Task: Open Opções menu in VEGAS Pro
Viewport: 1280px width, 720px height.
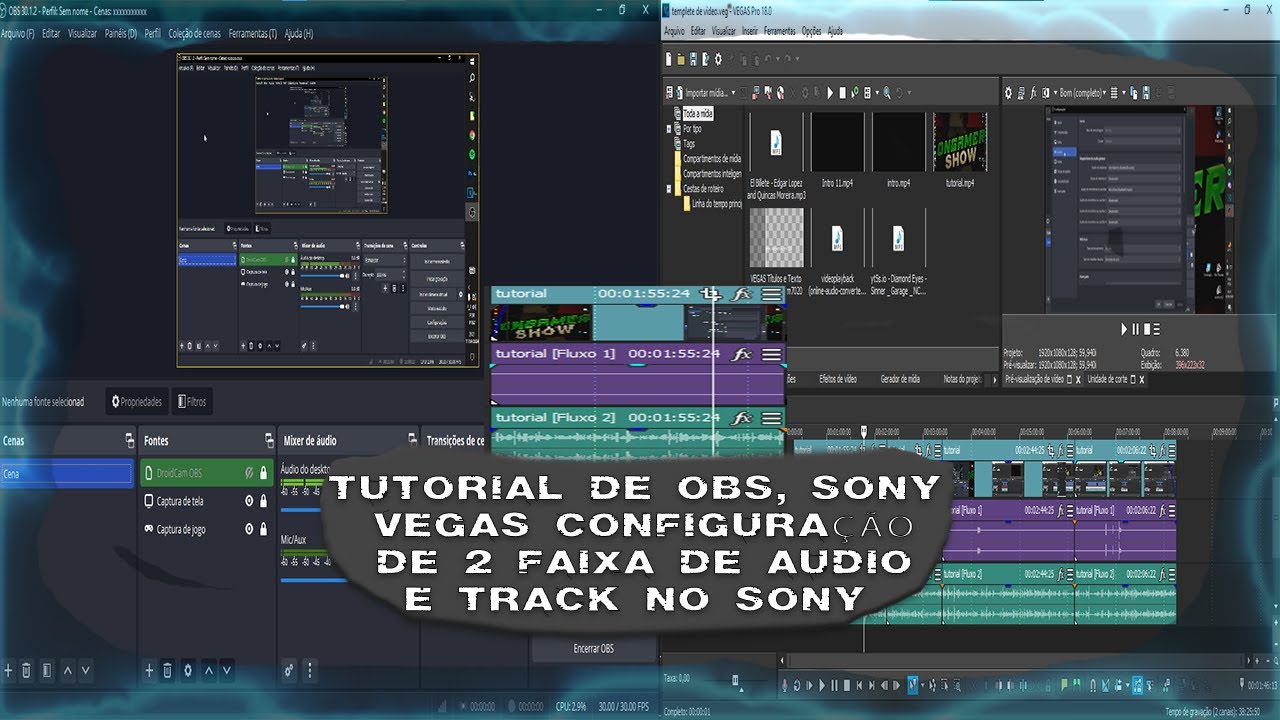Action: point(811,31)
